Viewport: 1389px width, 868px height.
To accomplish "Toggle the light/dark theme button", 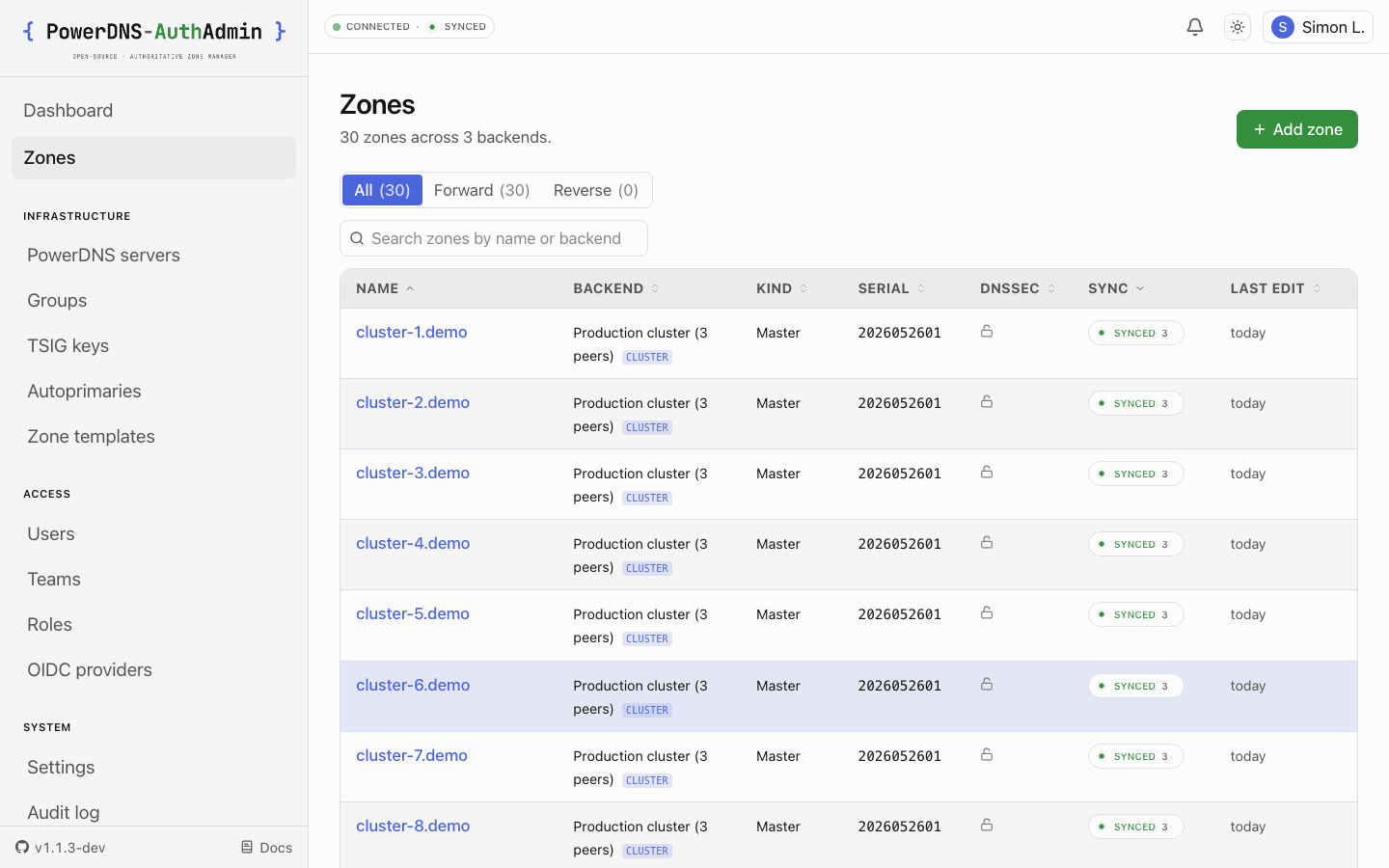I will (1238, 27).
